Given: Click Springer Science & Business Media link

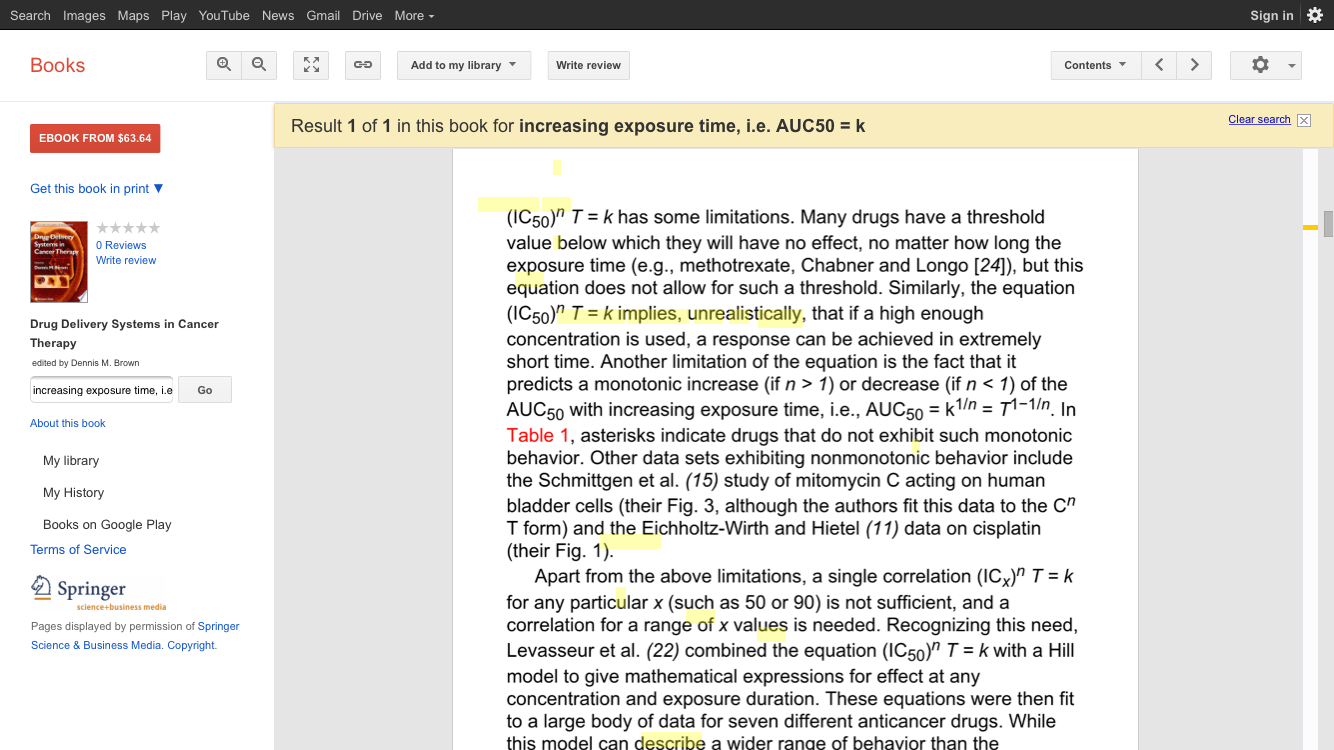Looking at the screenshot, I should (x=135, y=636).
